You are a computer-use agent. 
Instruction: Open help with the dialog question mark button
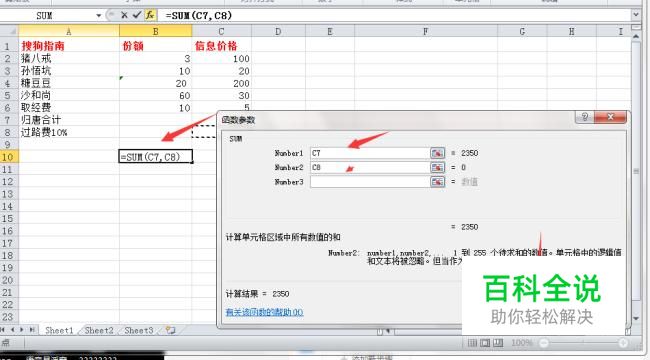point(585,117)
